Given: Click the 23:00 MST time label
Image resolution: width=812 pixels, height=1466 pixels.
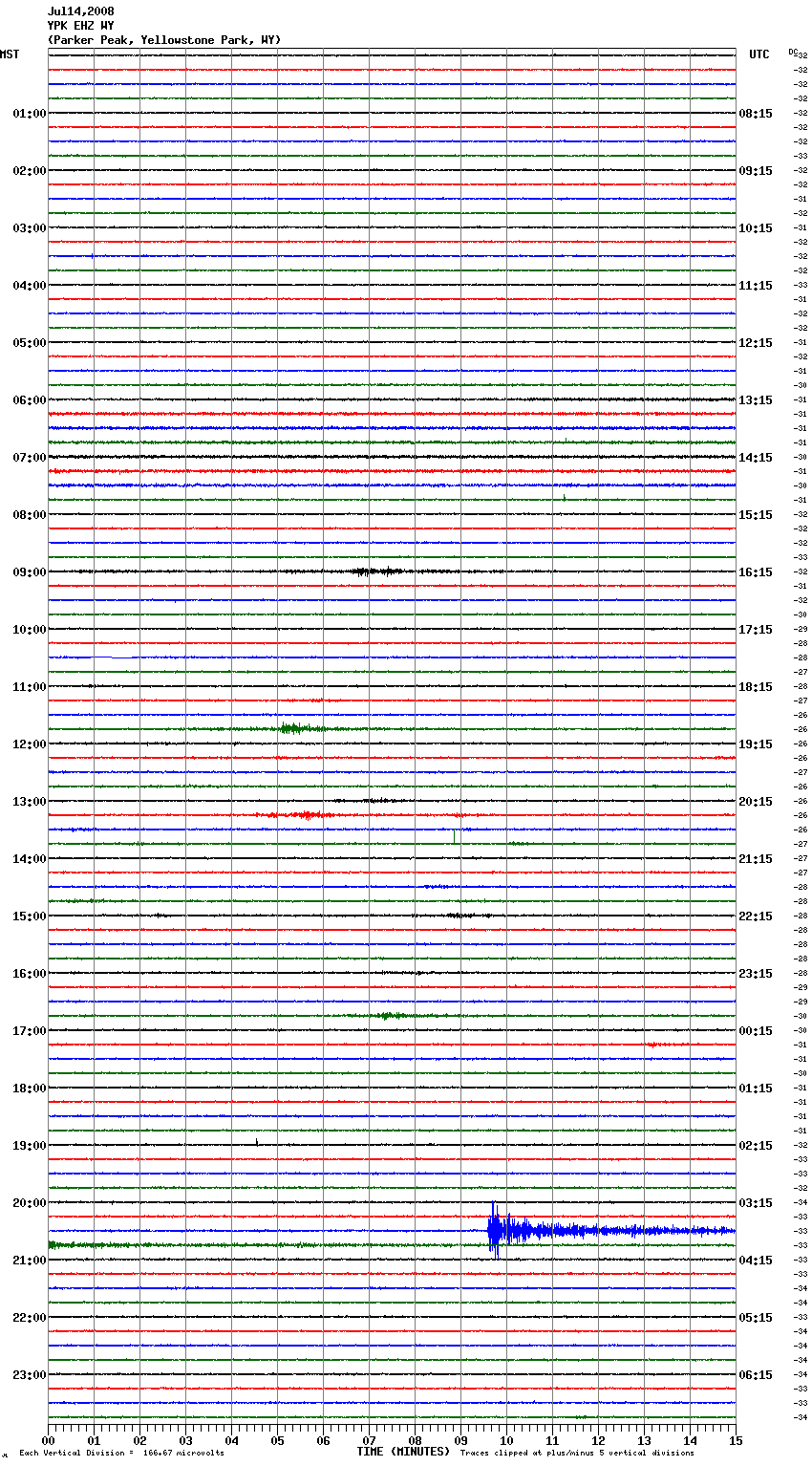Looking at the screenshot, I should (x=30, y=1375).
